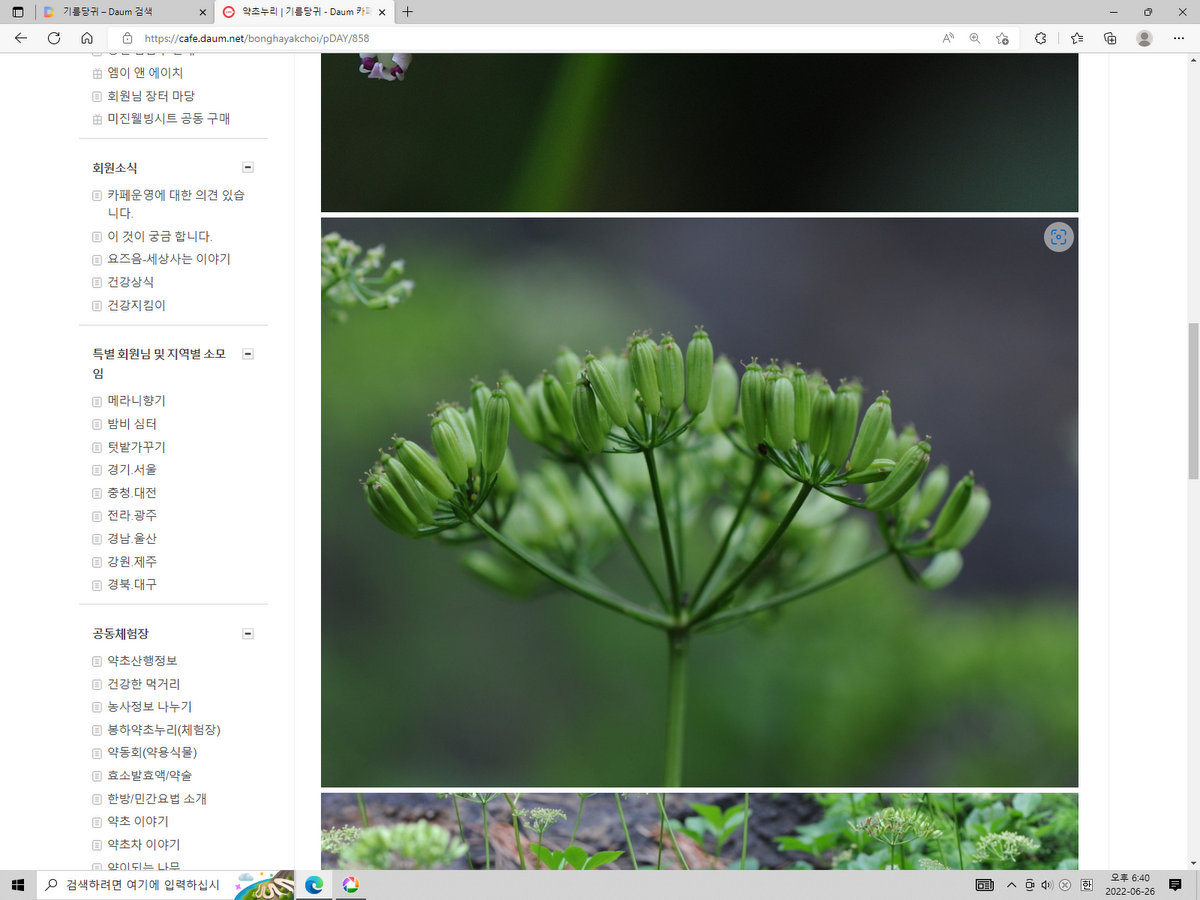Open the 약동회(약용식물) board
Screen dimensions: 1200x900
(x=153, y=753)
